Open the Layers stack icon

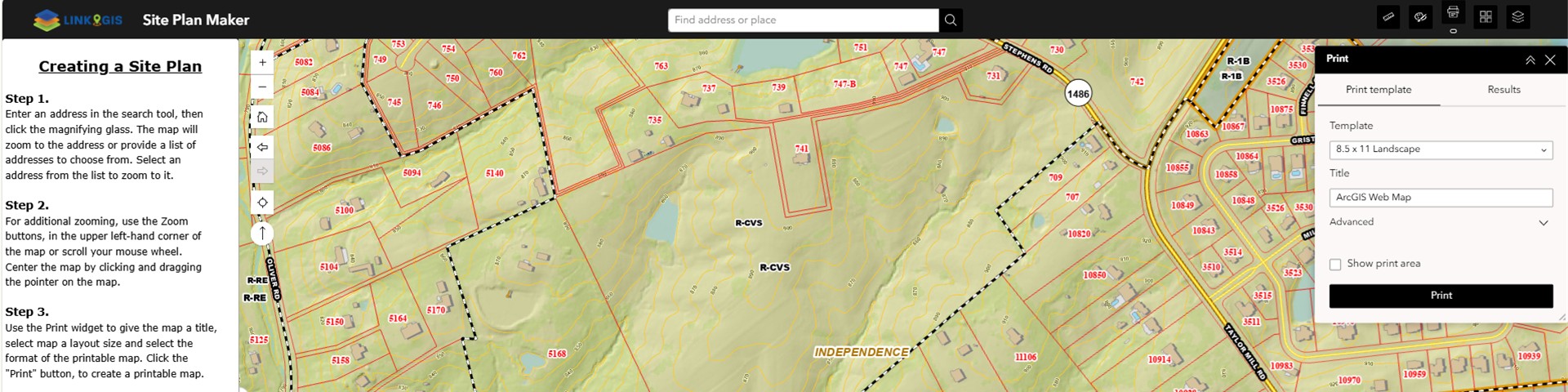[x=1517, y=17]
